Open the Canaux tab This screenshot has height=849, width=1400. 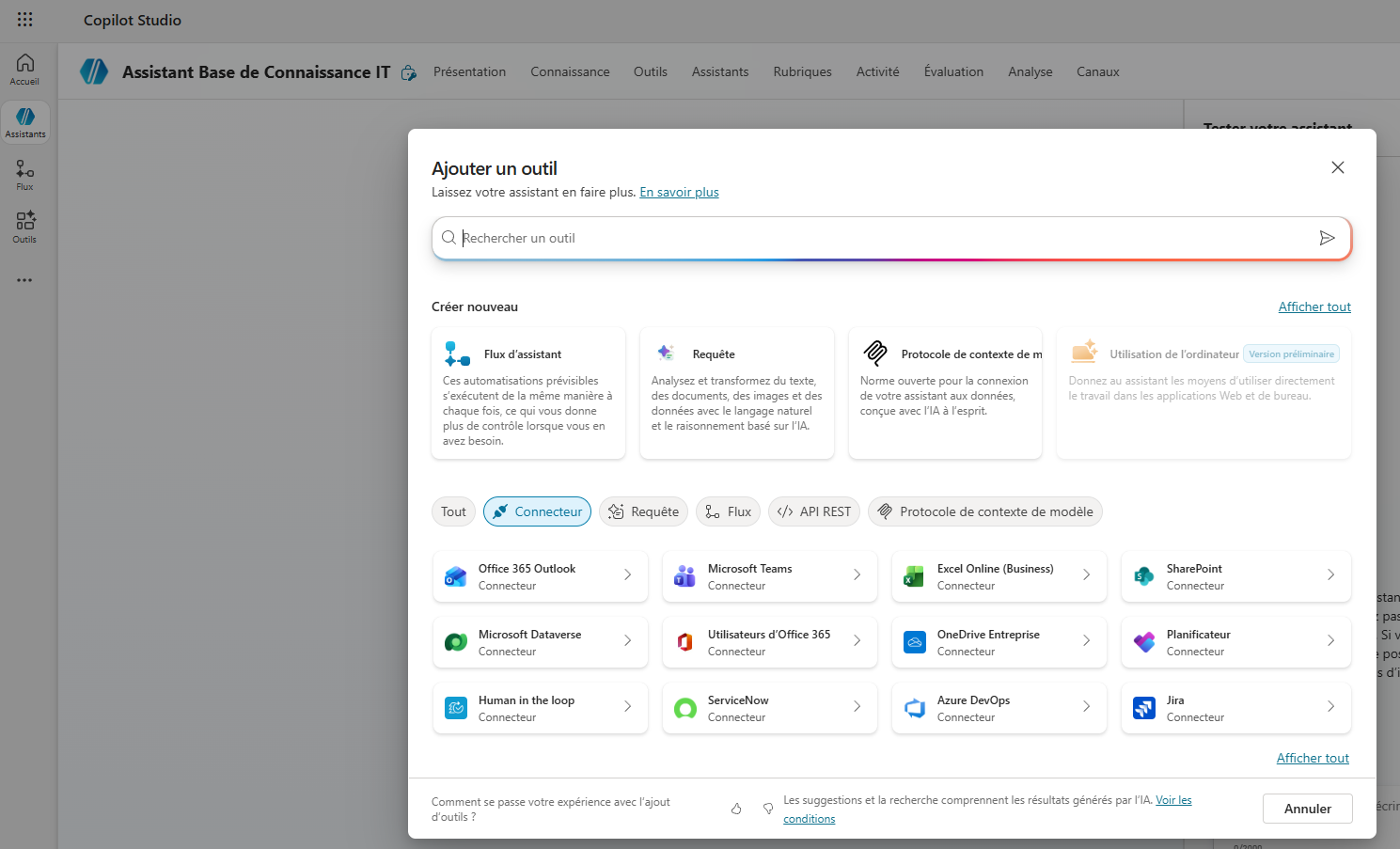(x=1097, y=71)
